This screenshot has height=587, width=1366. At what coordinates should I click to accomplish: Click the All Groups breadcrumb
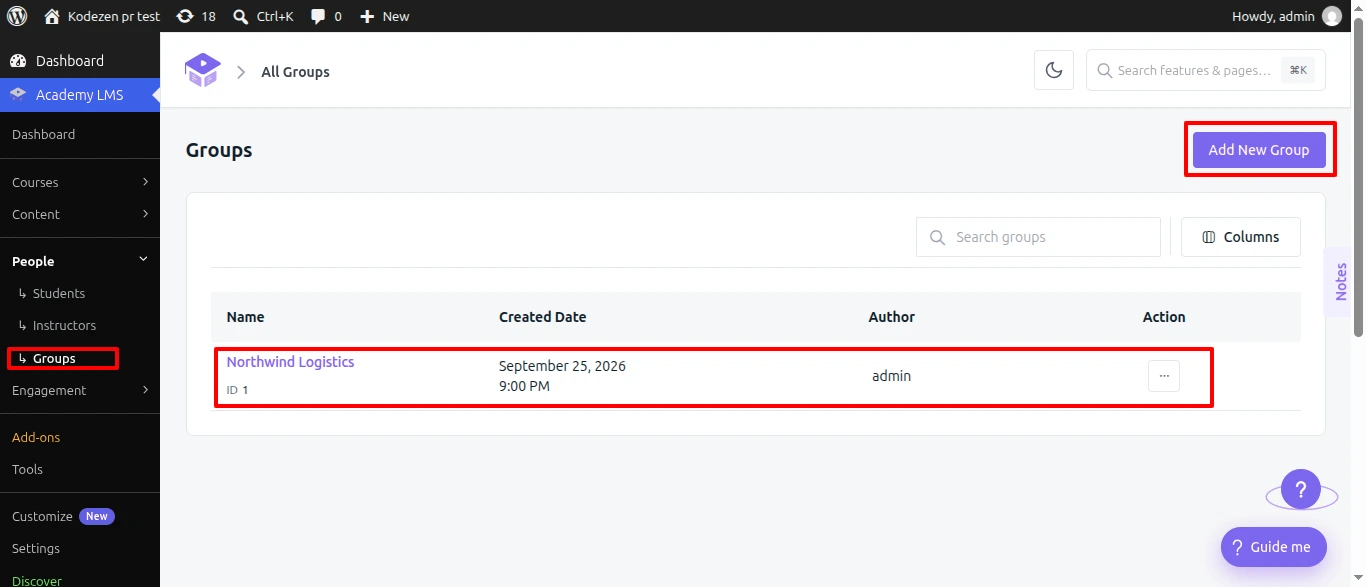click(x=295, y=72)
